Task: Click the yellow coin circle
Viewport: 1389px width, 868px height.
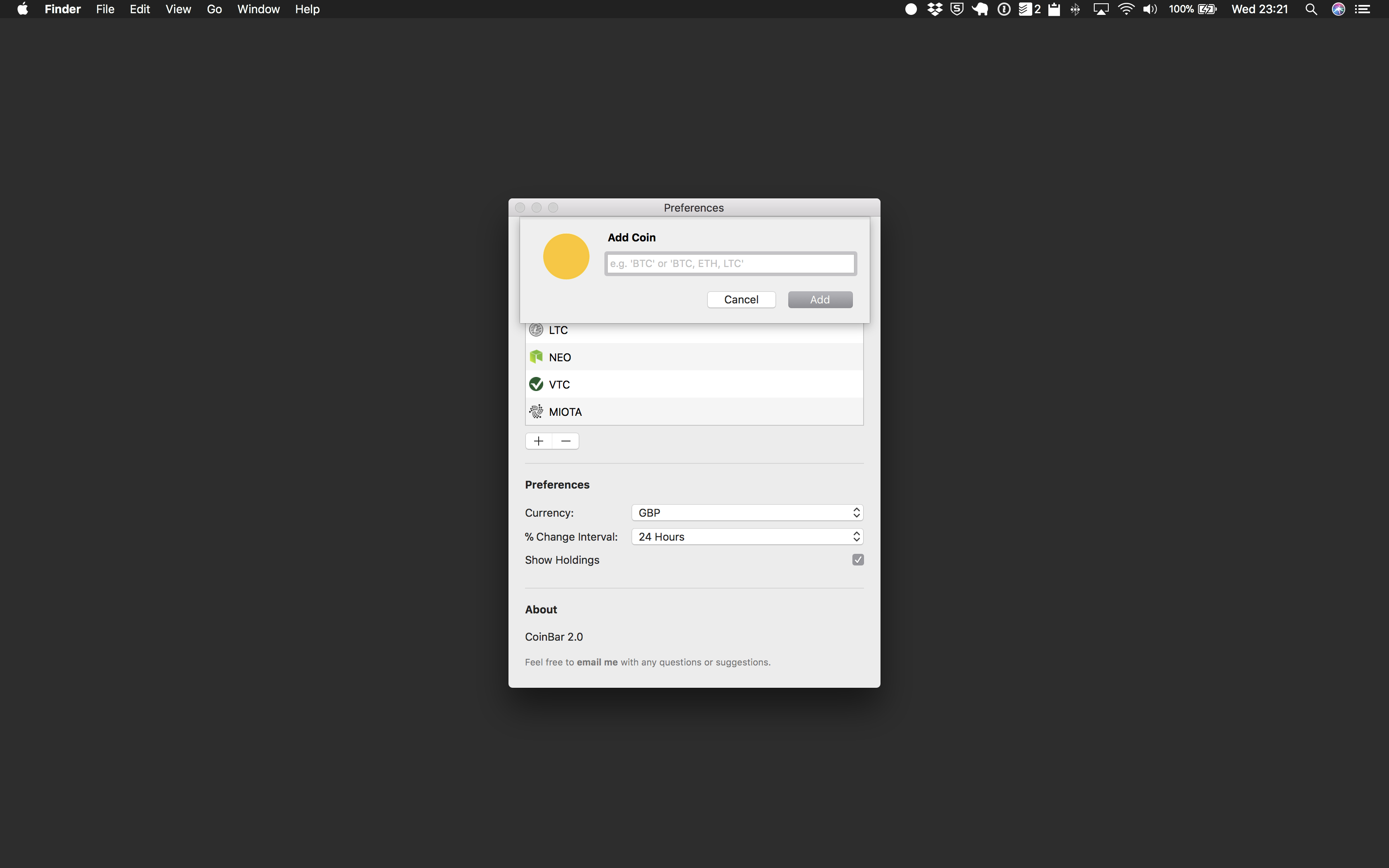Action: coord(566,257)
